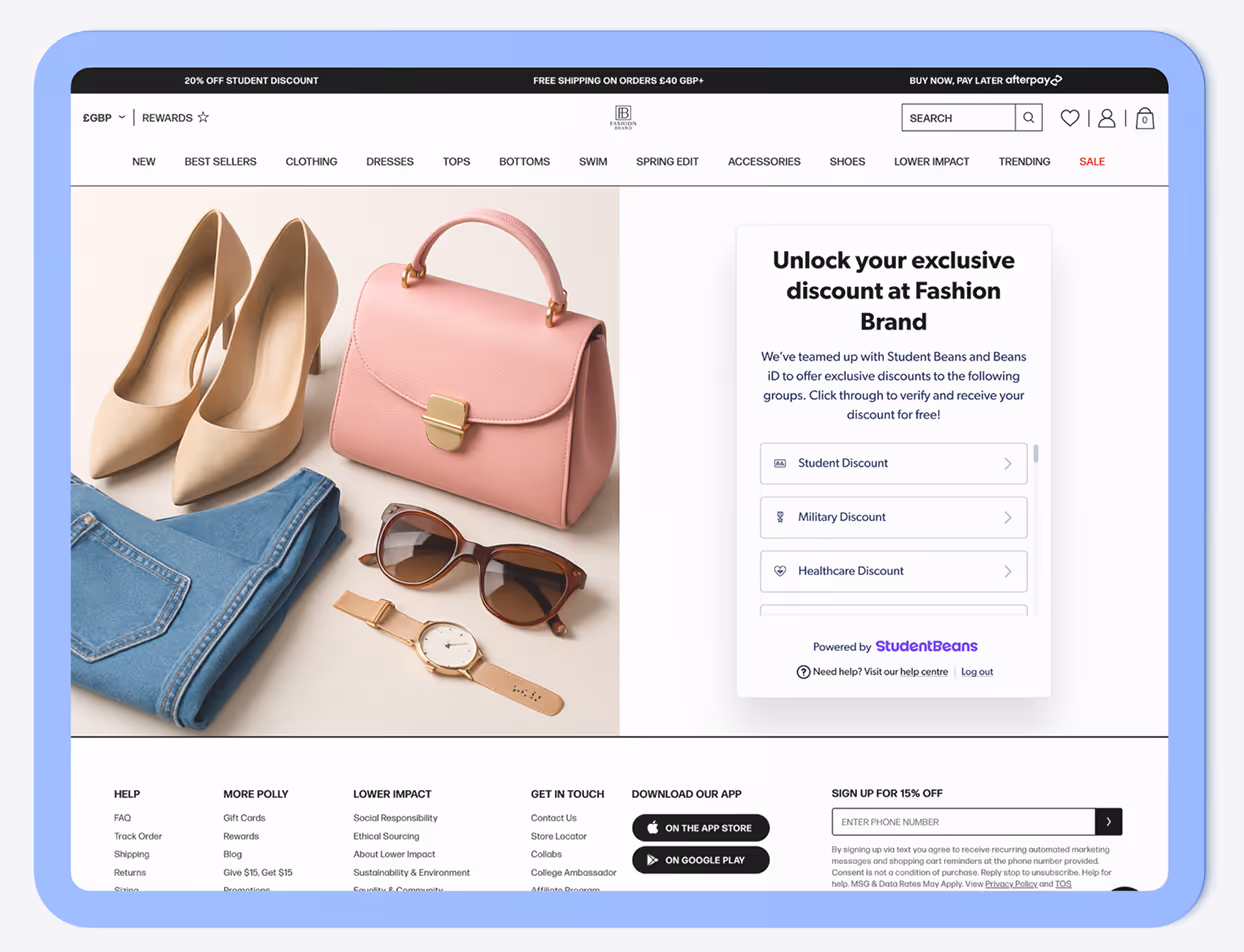
Task: Click the Google Play logo icon
Action: [x=653, y=860]
